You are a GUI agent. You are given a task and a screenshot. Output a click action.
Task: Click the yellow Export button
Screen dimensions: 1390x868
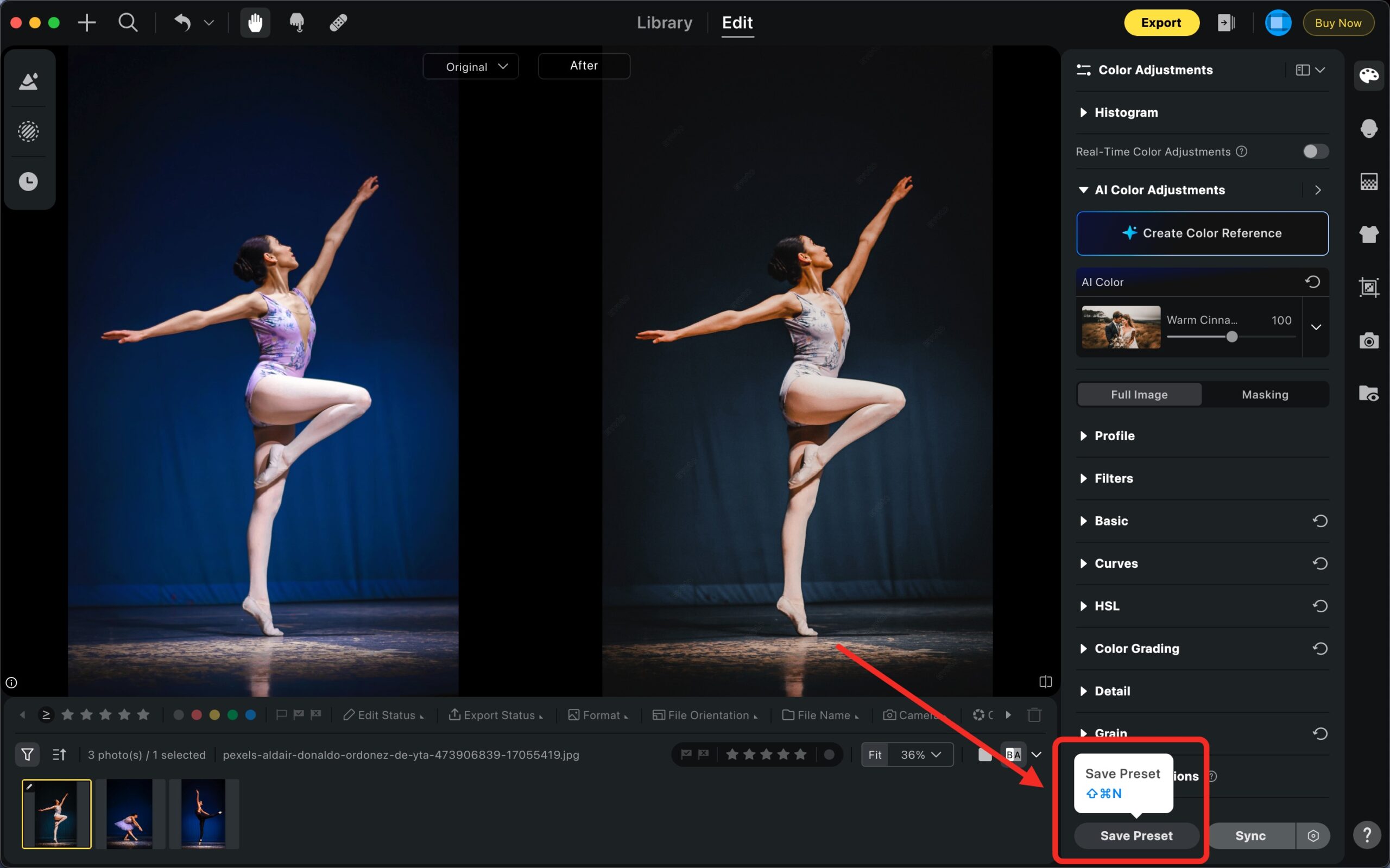click(1160, 23)
